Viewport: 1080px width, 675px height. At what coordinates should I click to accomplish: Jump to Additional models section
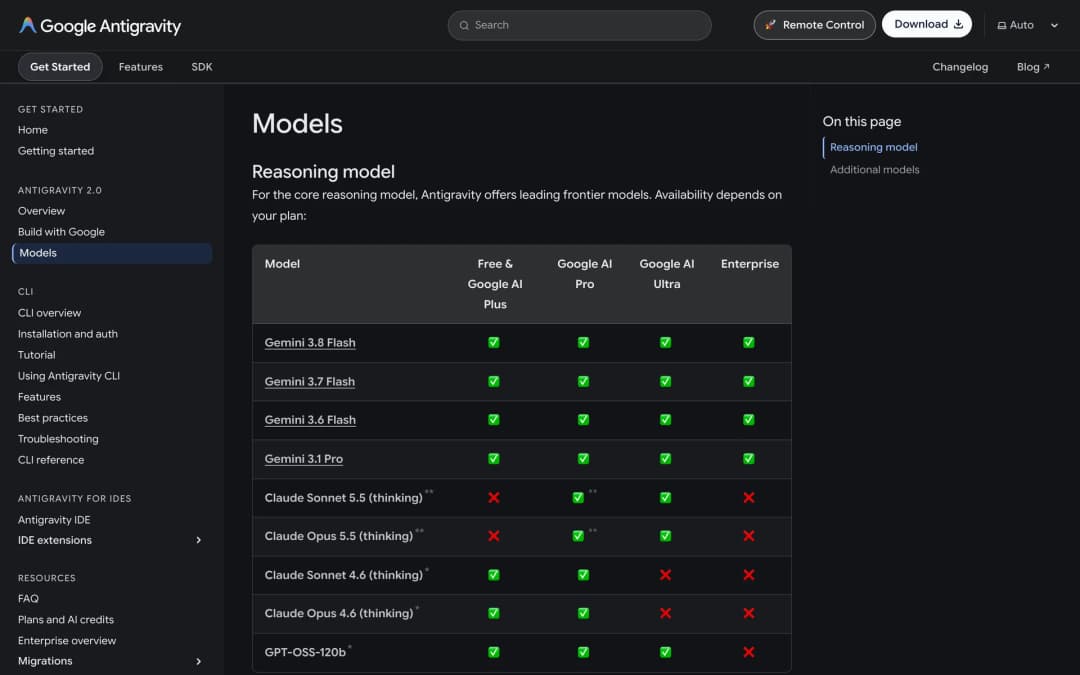[874, 169]
